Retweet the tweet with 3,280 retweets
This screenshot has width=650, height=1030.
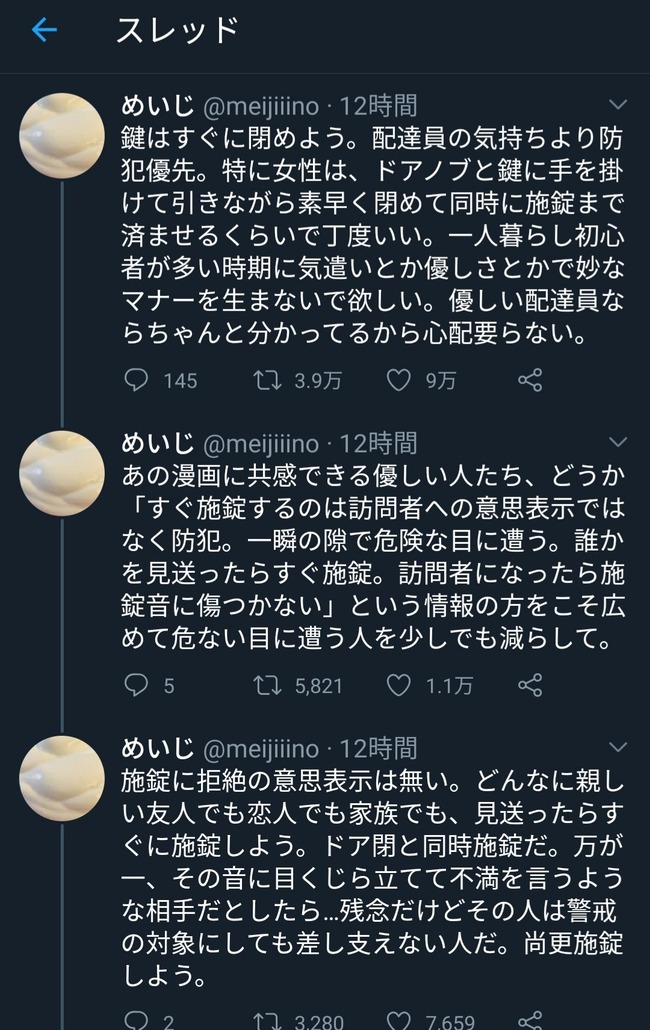click(x=264, y=1020)
